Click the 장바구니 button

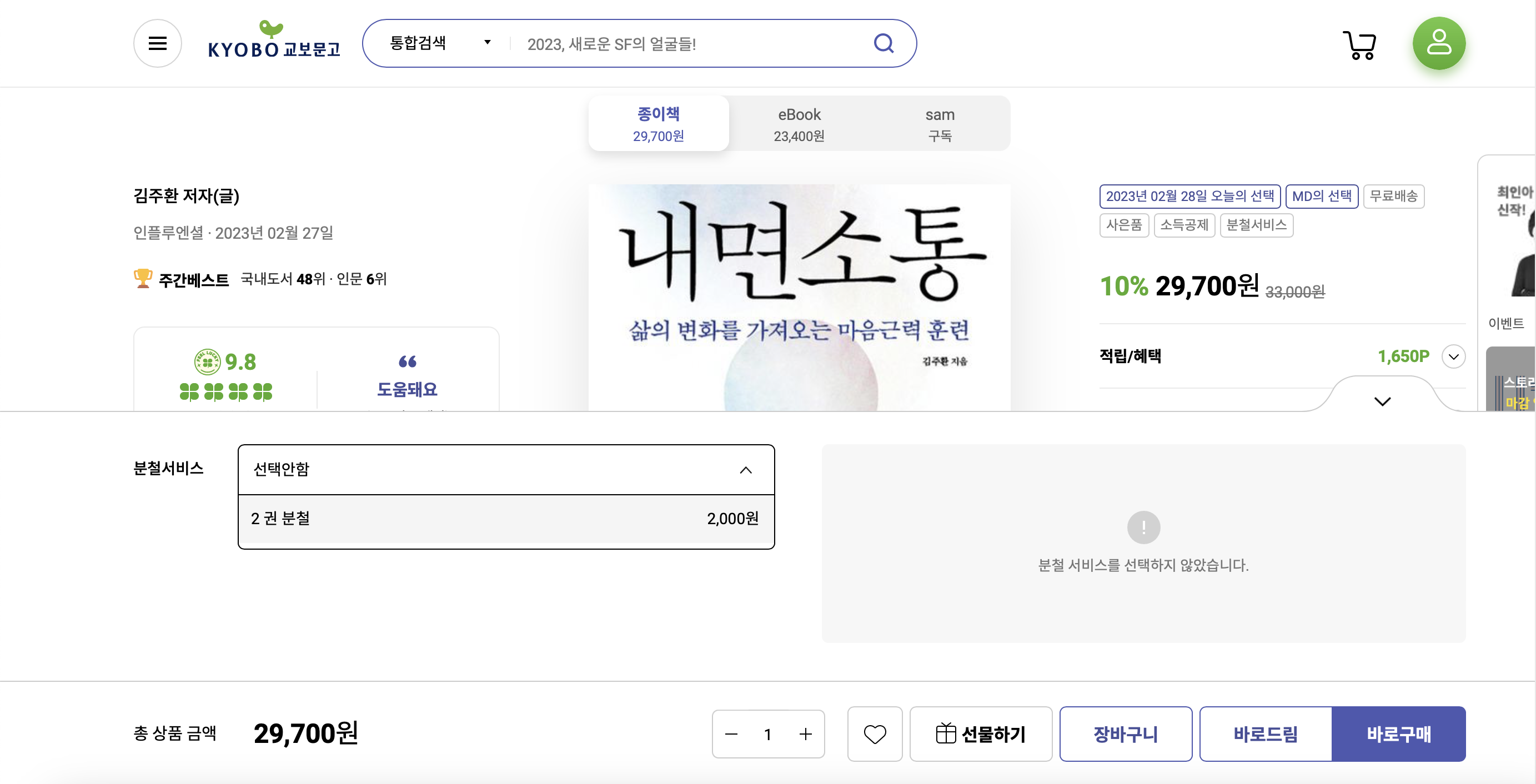point(1125,734)
